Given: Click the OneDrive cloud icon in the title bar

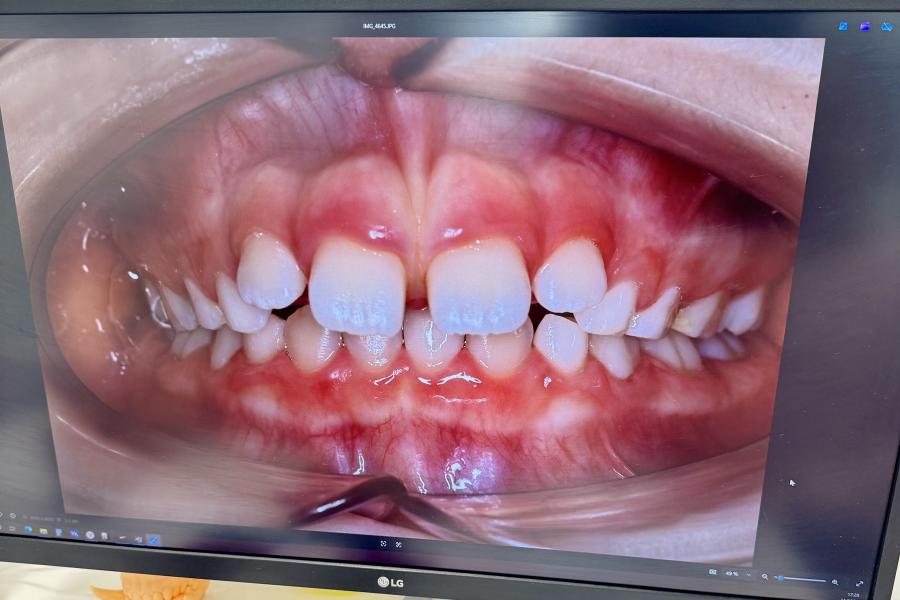Looking at the screenshot, I should click(x=886, y=26).
